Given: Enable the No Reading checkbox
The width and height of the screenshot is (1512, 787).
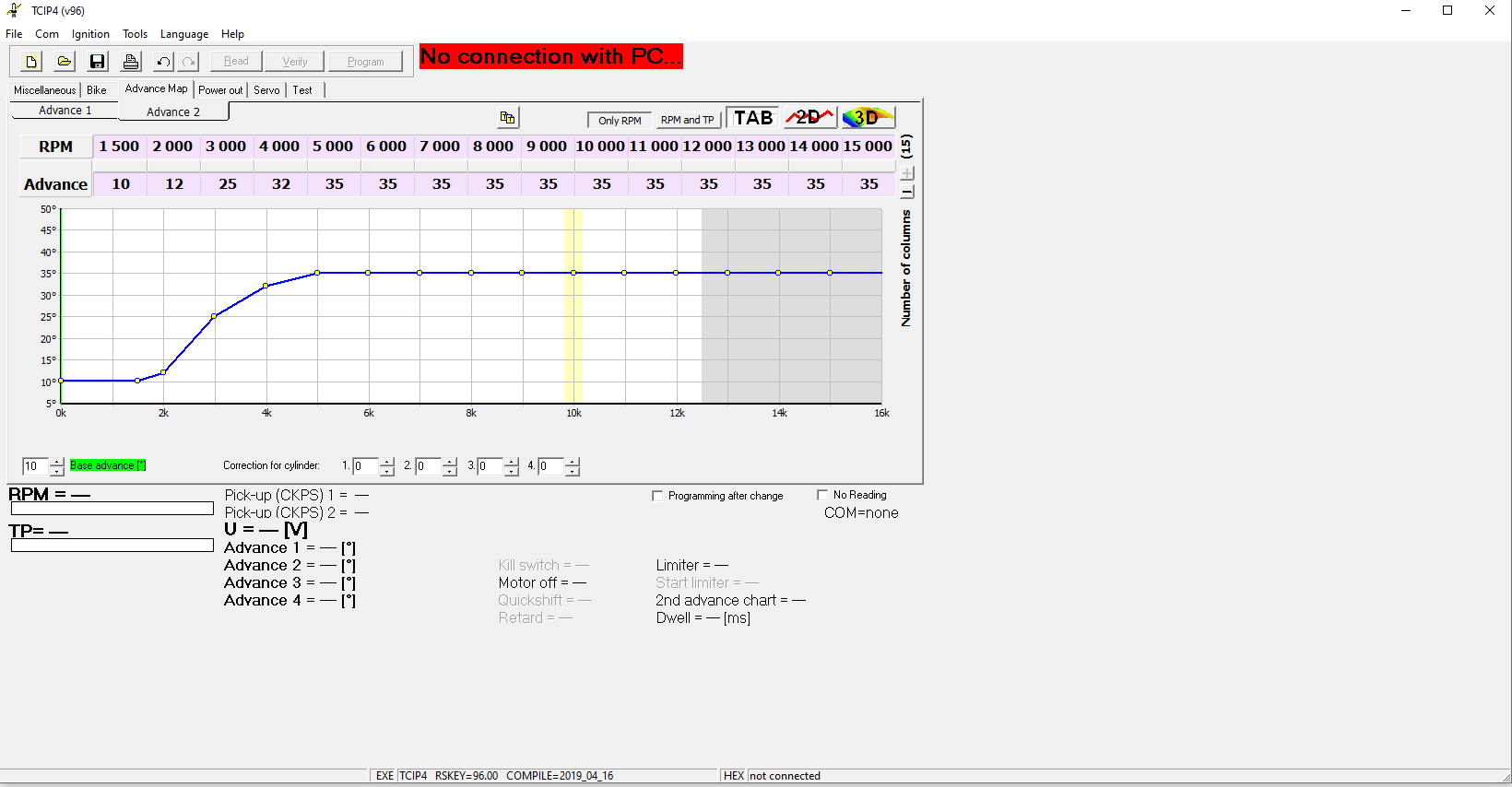Looking at the screenshot, I should click(822, 495).
